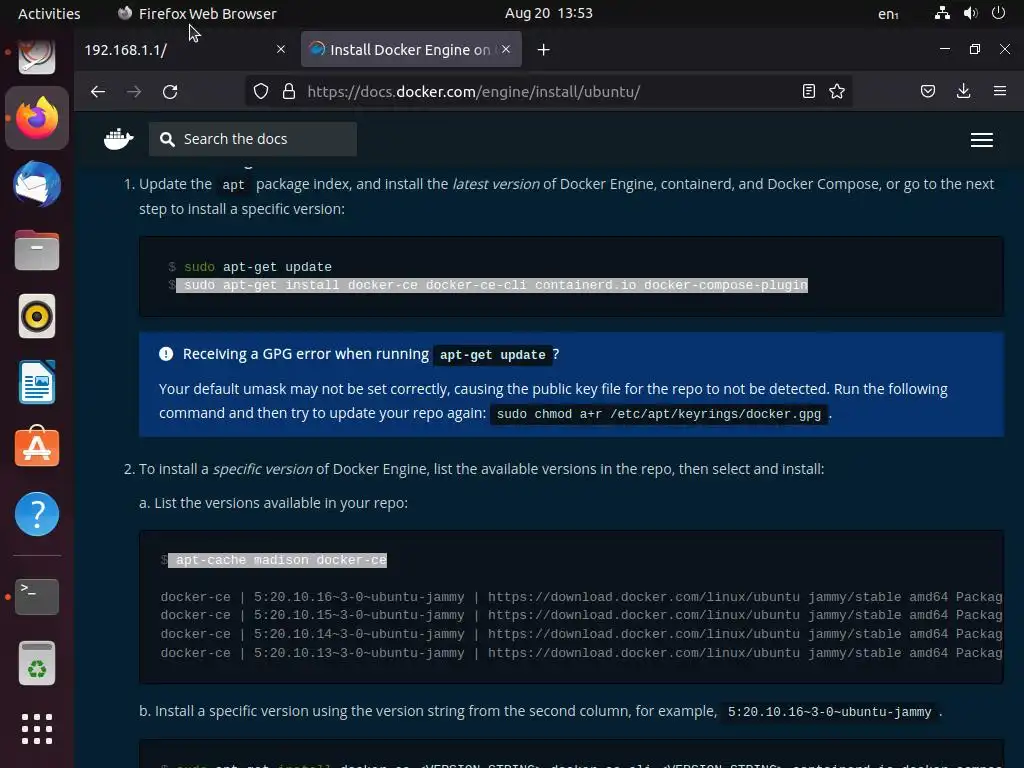
Task: Go back to previous page
Action: (98, 91)
